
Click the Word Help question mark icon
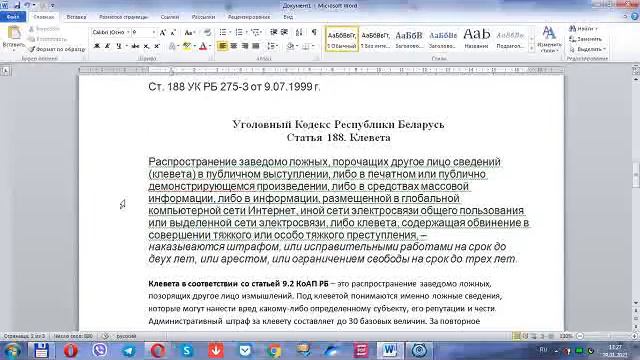coord(635,17)
